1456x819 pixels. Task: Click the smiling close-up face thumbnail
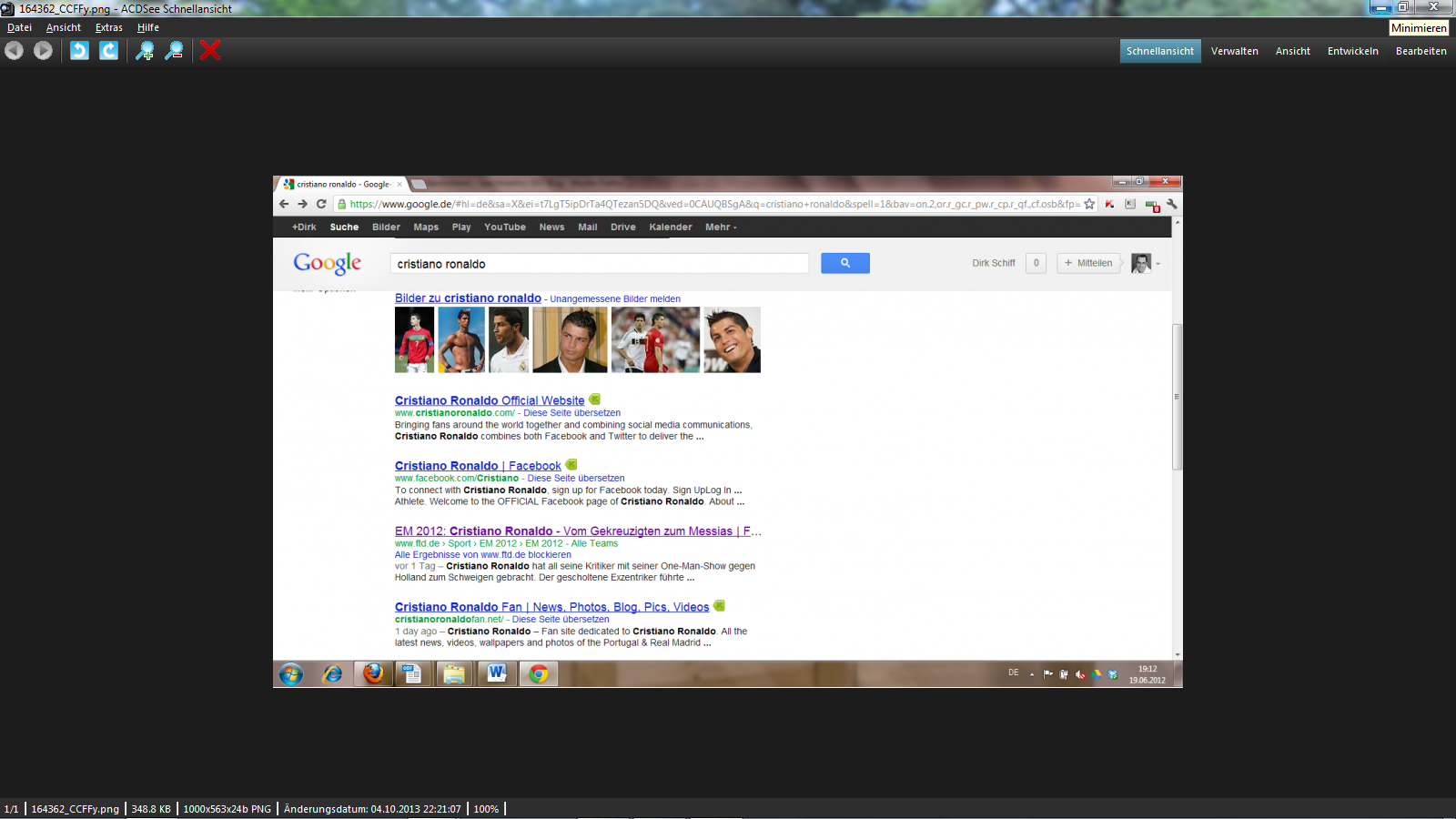[x=732, y=339]
